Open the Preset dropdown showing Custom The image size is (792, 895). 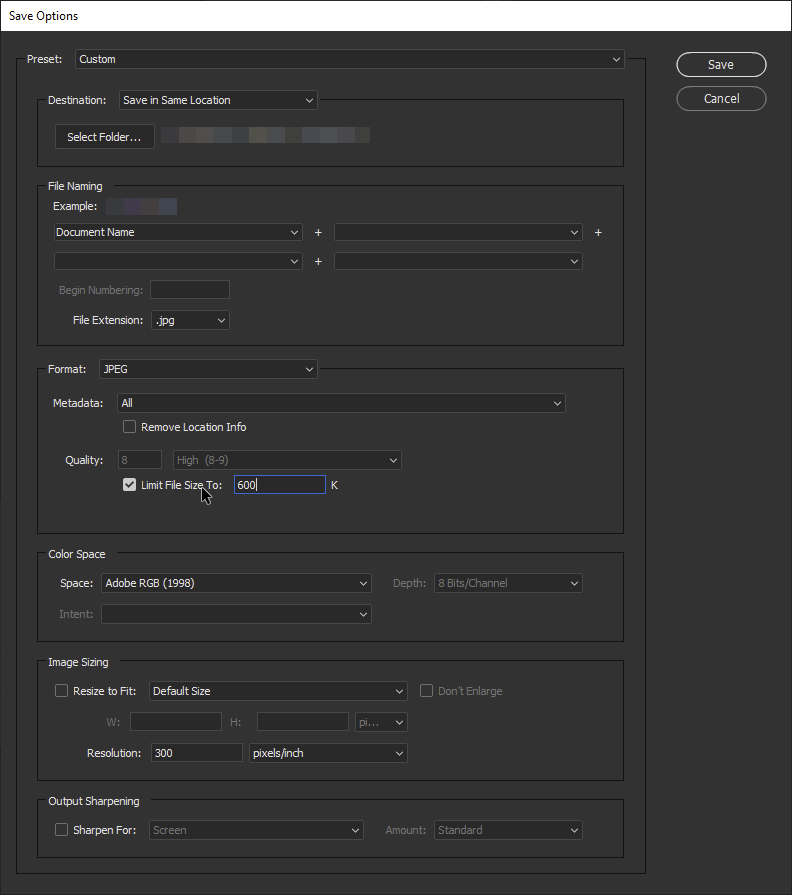pyautogui.click(x=348, y=59)
